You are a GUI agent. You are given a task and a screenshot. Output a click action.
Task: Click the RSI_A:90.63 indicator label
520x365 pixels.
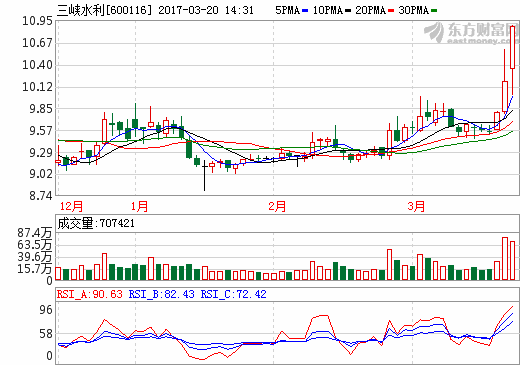pyautogui.click(x=90, y=294)
